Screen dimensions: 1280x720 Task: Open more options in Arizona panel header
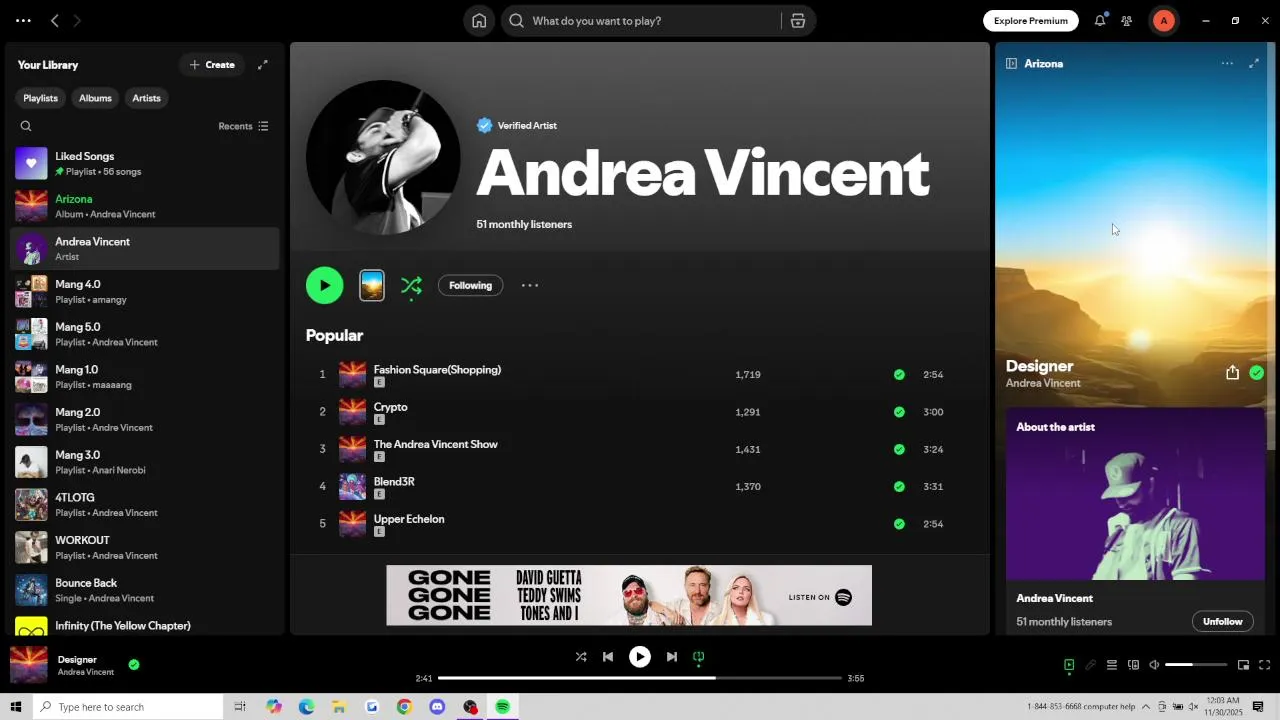click(1227, 63)
